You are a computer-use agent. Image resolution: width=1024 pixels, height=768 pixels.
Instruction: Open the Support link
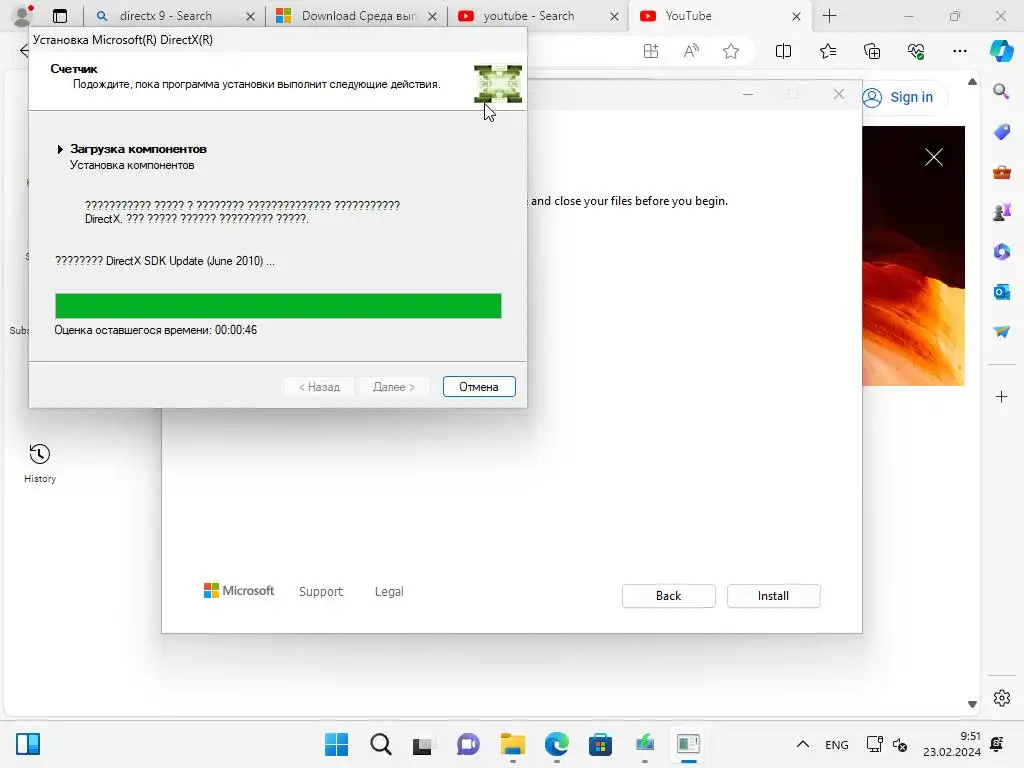[321, 592]
